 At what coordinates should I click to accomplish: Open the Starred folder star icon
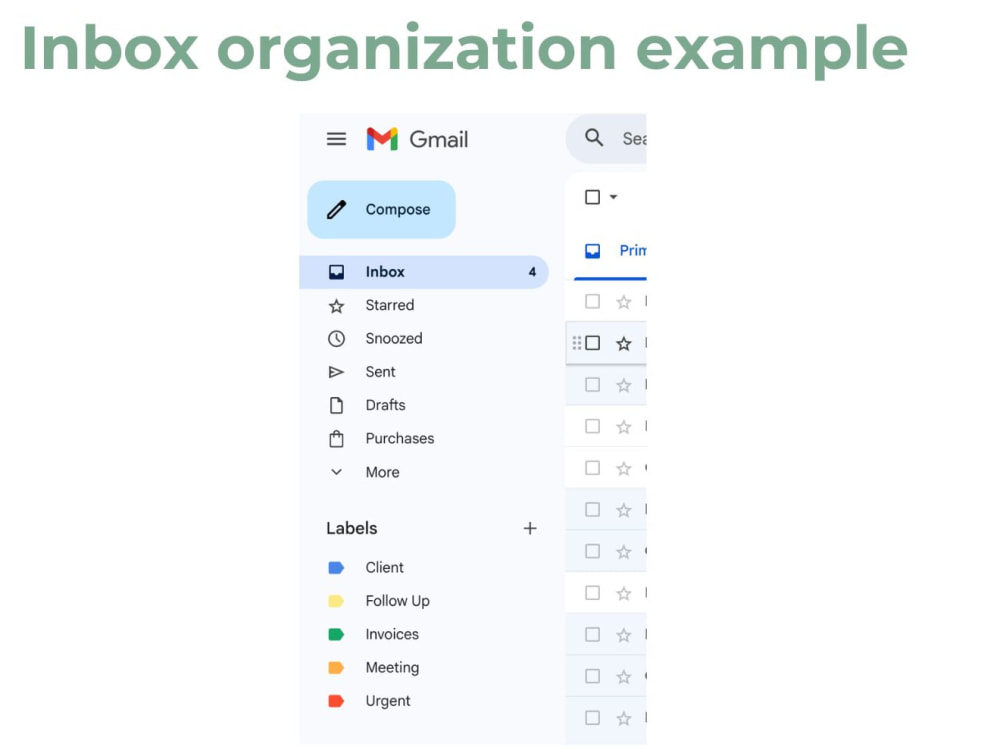pos(336,306)
